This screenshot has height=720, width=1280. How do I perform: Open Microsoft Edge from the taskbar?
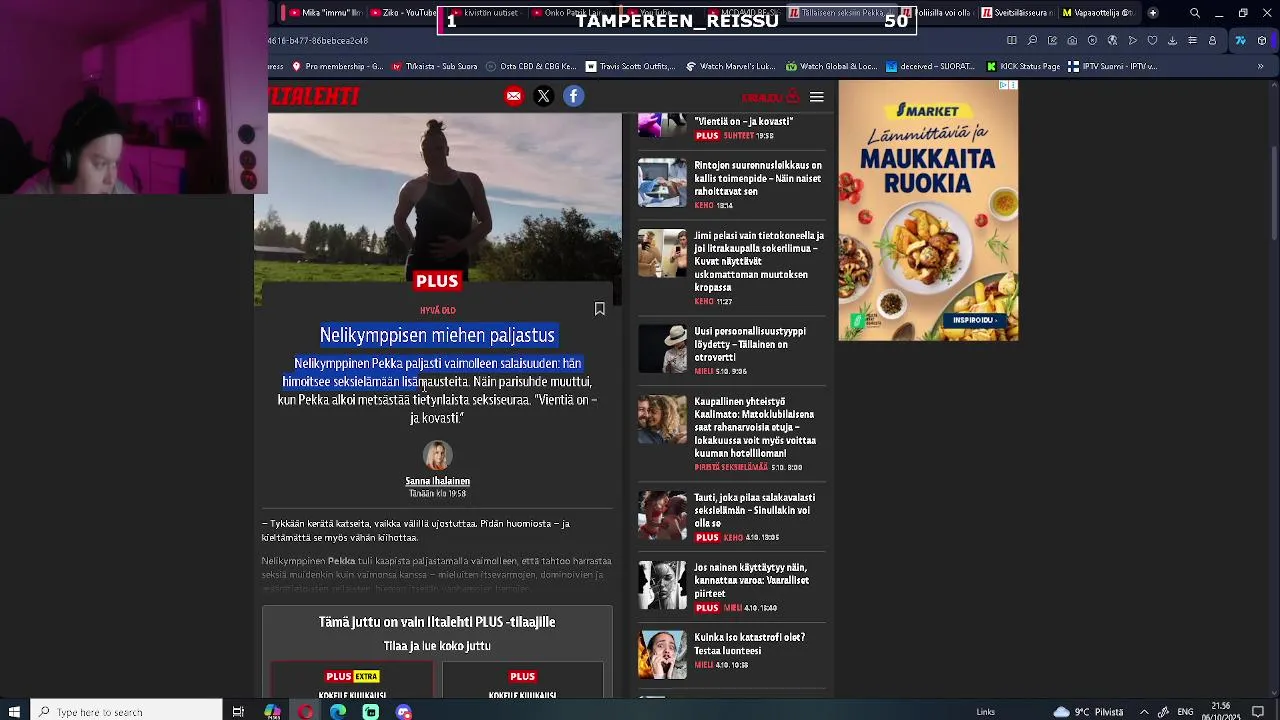pyautogui.click(x=338, y=712)
